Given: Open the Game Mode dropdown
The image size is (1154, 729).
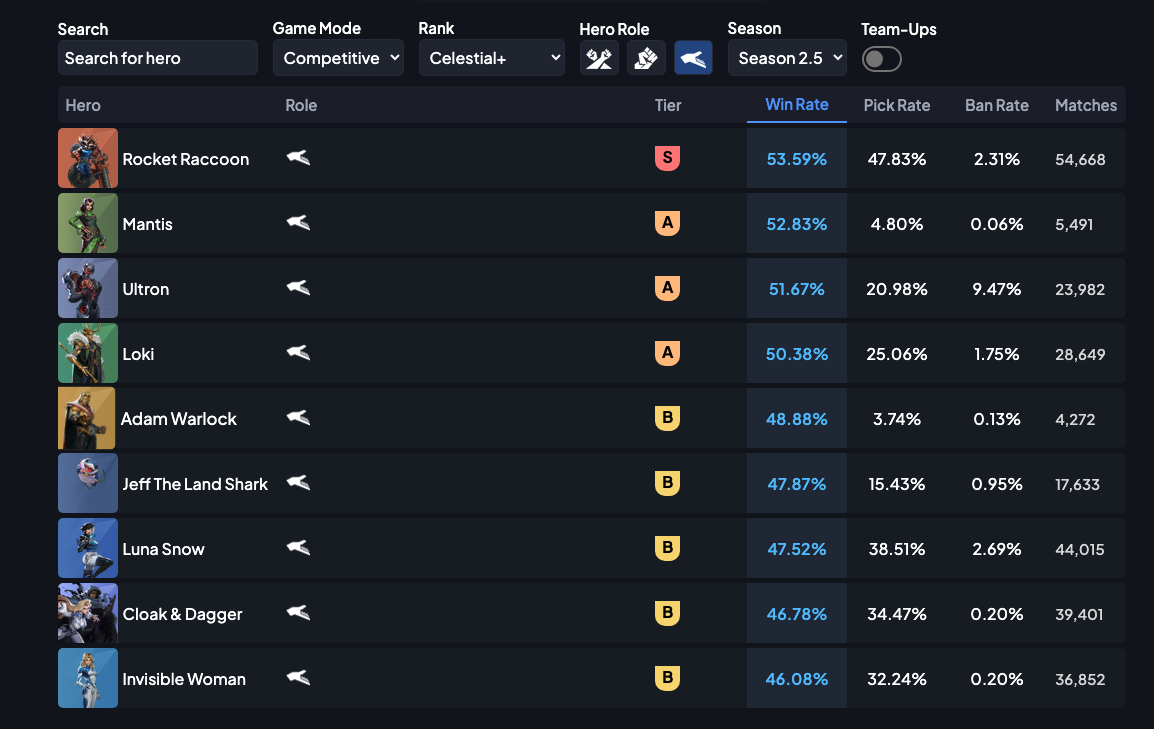Looking at the screenshot, I should [339, 58].
